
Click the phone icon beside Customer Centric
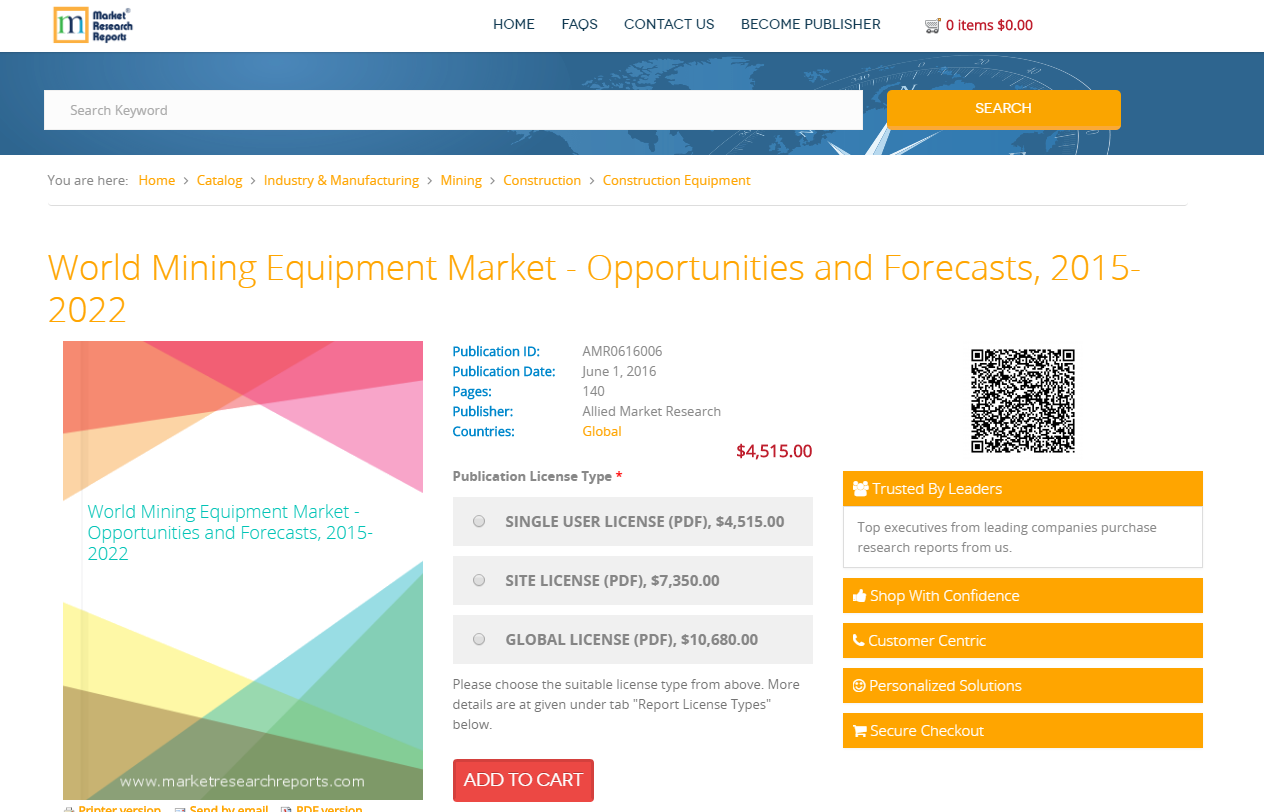pyautogui.click(x=858, y=641)
